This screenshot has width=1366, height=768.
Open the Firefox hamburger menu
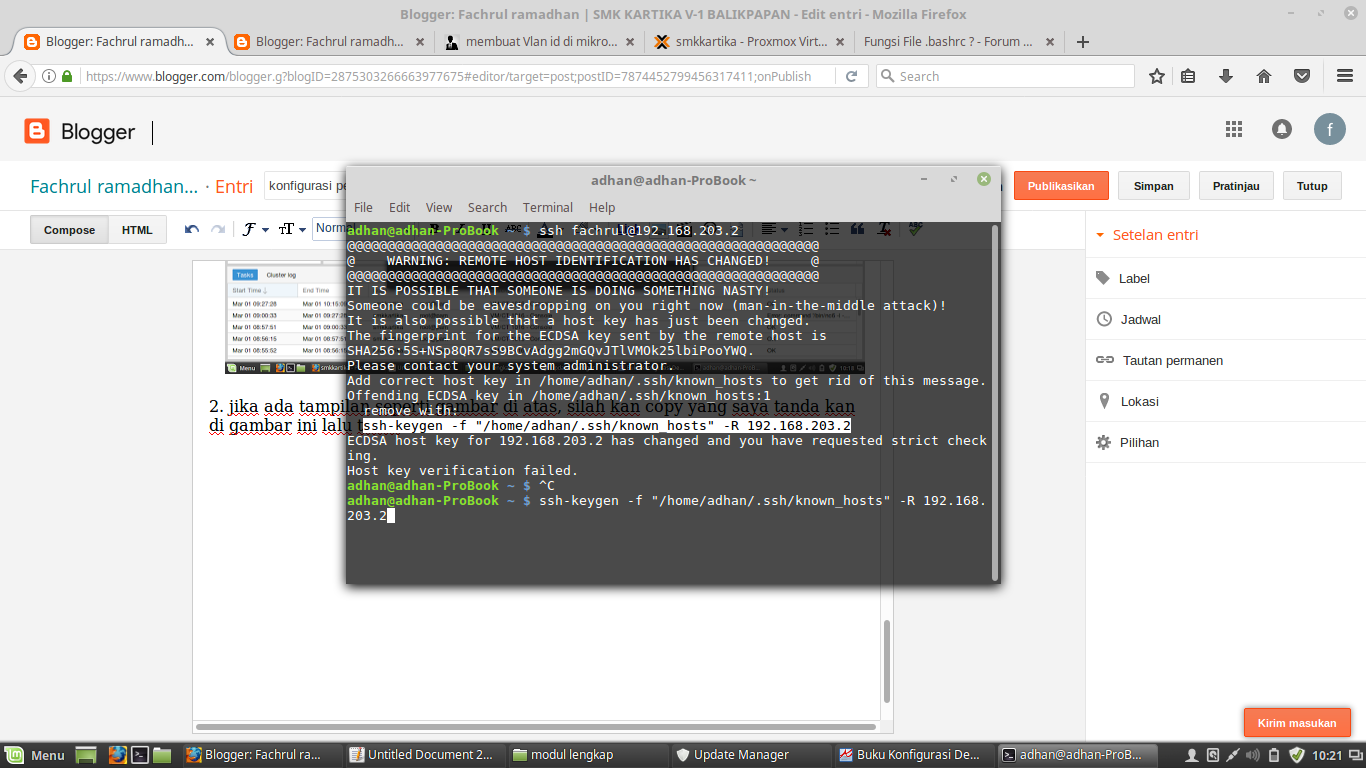pyautogui.click(x=1345, y=76)
